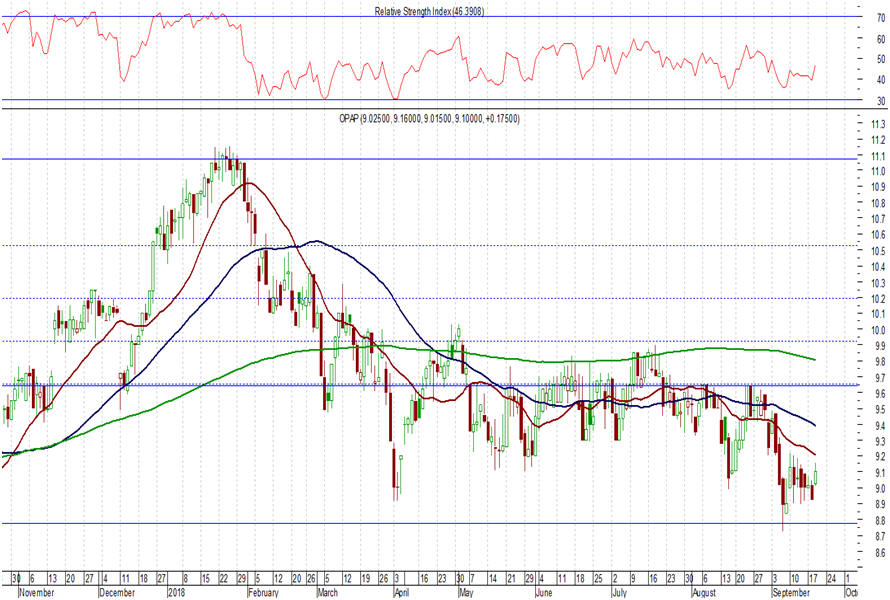Viewport: 890px width, 600px height.
Task: Click the 10.8 price axis label
Action: [x=878, y=203]
